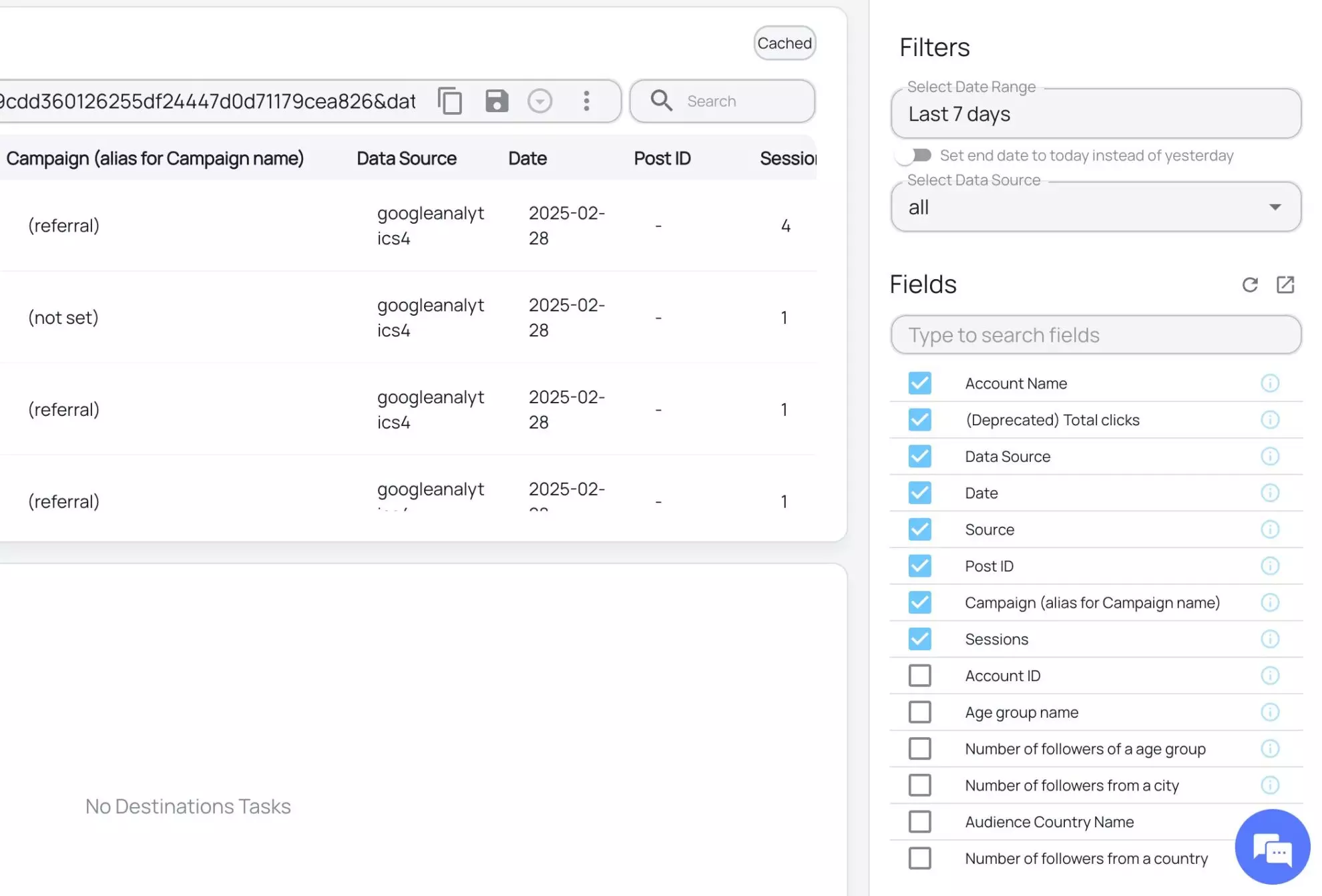Click the query URL text field

coord(208,101)
